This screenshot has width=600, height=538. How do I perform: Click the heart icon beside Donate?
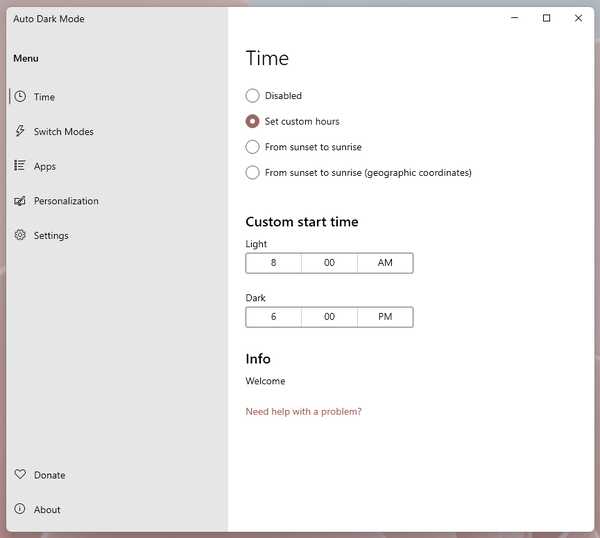pyautogui.click(x=20, y=475)
